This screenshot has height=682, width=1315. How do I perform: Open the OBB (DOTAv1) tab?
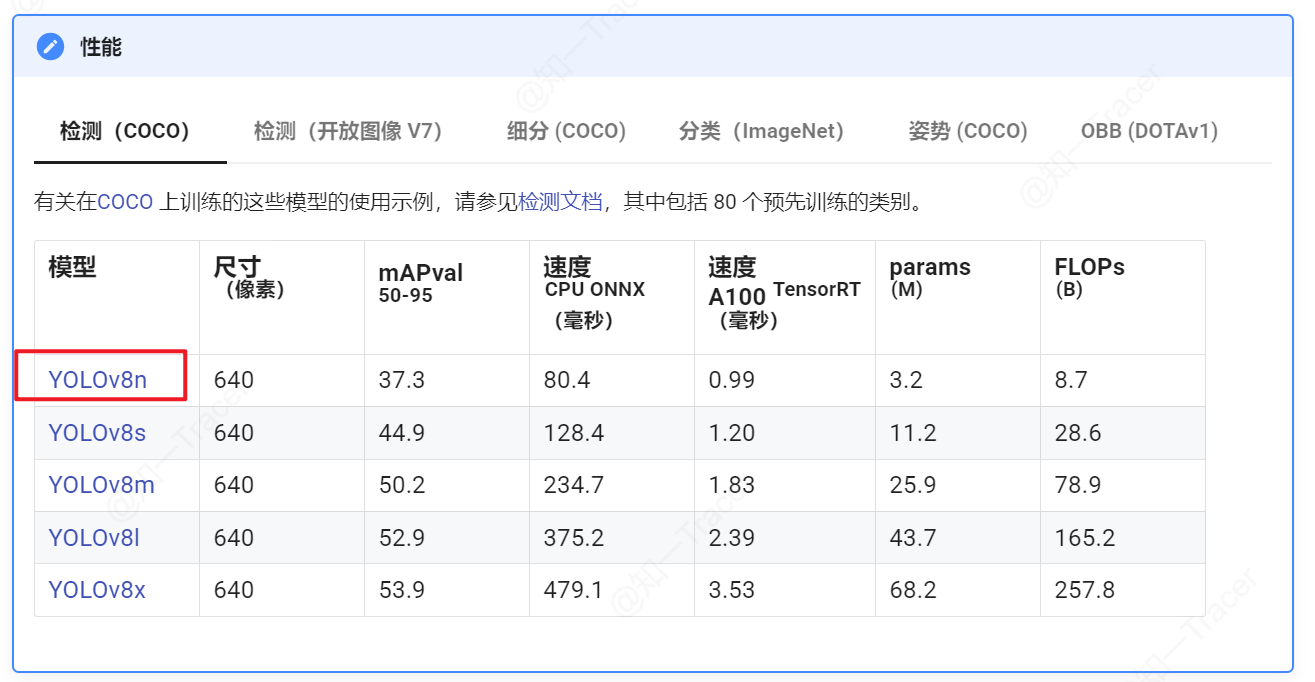click(x=1149, y=131)
